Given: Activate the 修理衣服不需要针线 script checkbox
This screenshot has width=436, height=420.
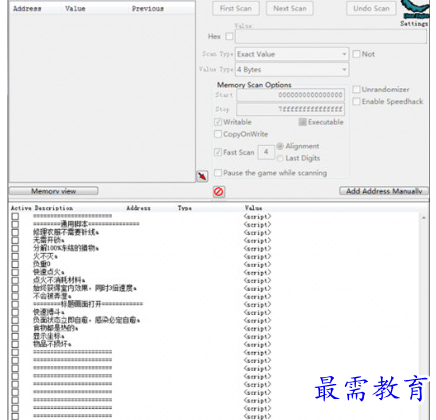Looking at the screenshot, I should pos(15,232).
